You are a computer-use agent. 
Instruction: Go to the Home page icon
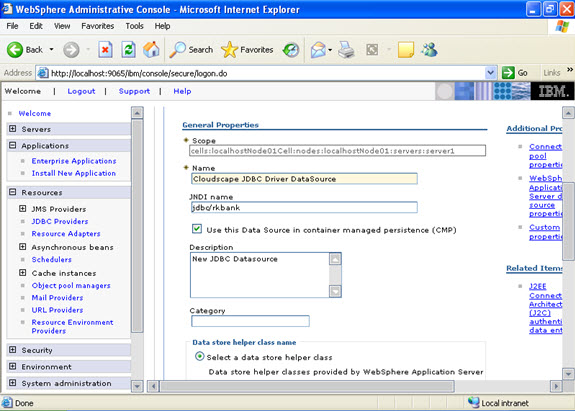[x=151, y=49]
